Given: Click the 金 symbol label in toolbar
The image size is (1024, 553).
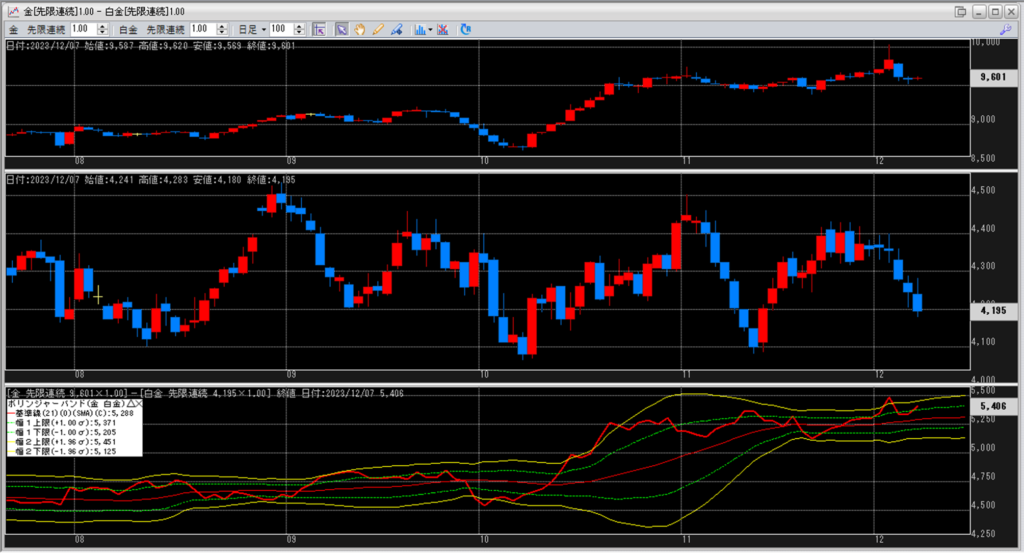Looking at the screenshot, I should [x=13, y=29].
